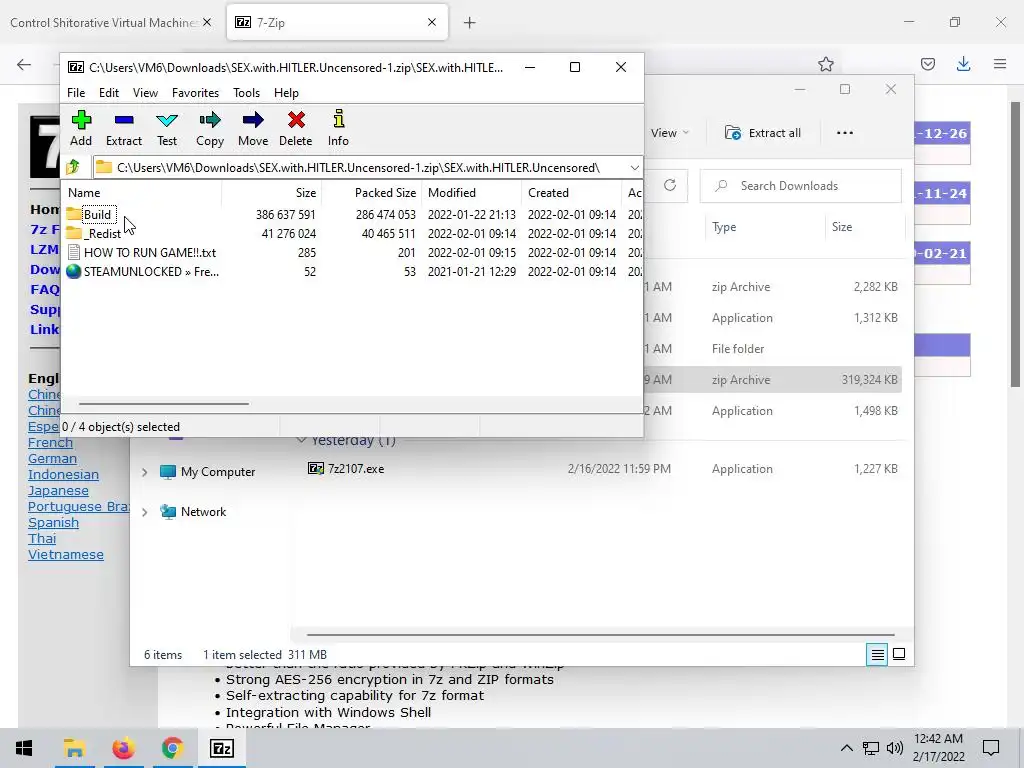Launch Chrome from the taskbar
Screen dimensions: 1024x768
click(172, 748)
